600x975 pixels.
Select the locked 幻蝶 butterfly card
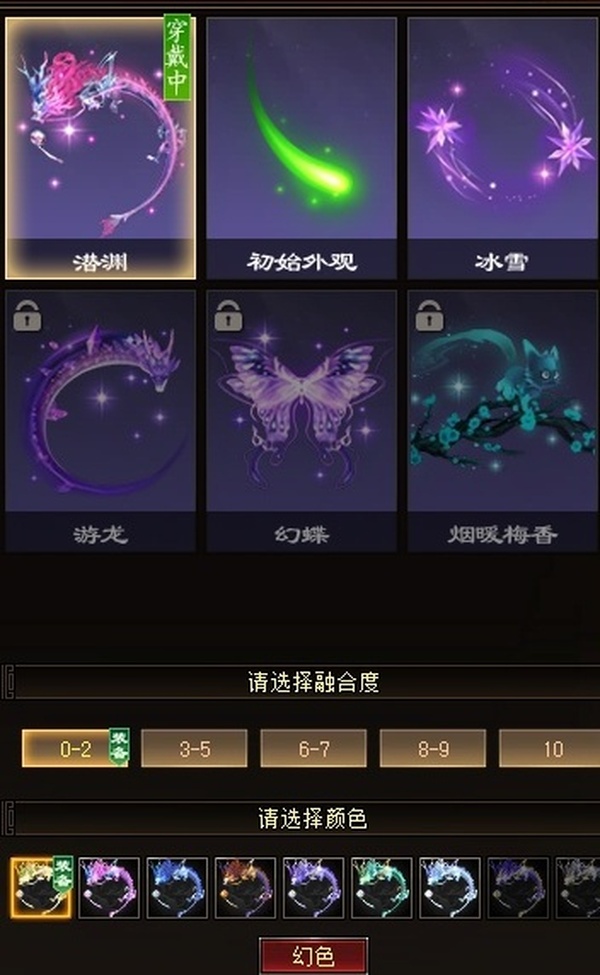pyautogui.click(x=302, y=420)
